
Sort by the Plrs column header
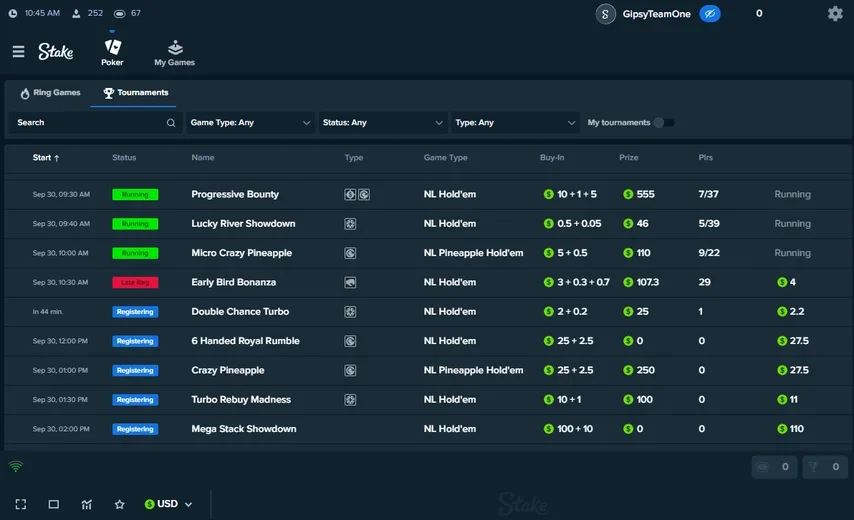(x=705, y=158)
